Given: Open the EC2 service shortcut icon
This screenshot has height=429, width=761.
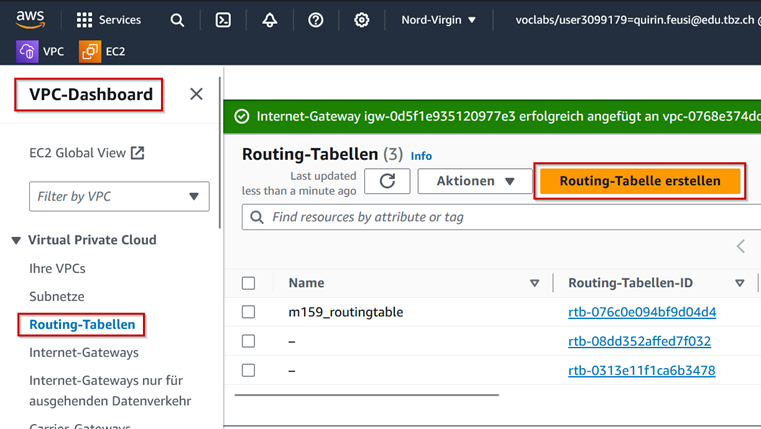Looking at the screenshot, I should pos(90,51).
